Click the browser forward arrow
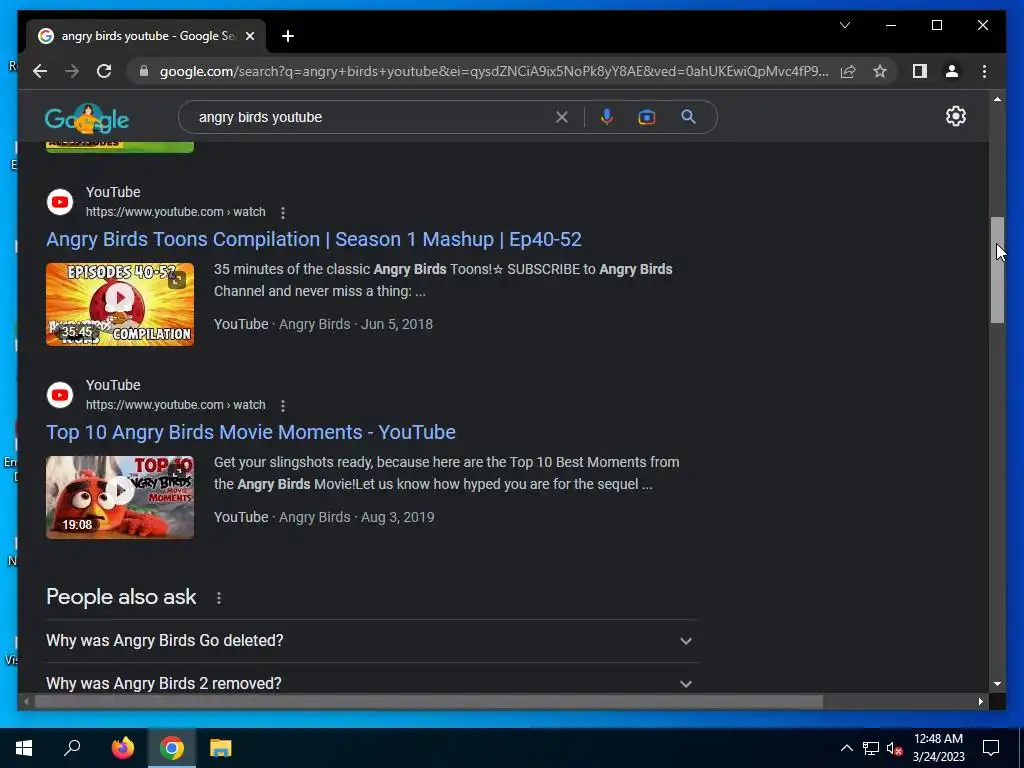Viewport: 1024px width, 768px height. (72, 71)
